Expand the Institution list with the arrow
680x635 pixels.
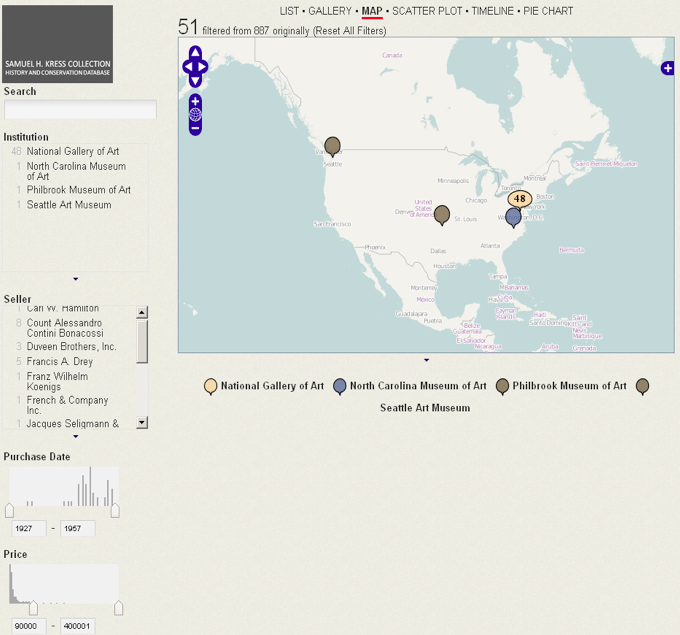coord(76,279)
